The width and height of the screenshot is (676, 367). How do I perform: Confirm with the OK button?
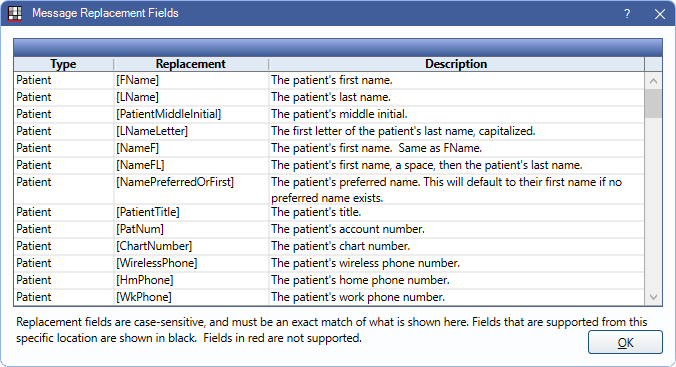[625, 342]
